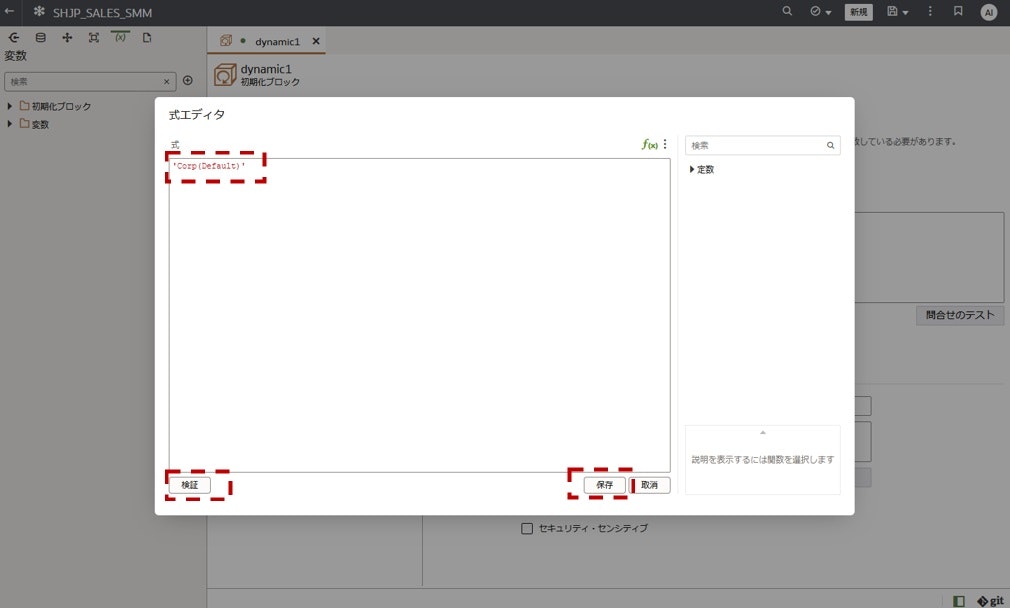This screenshot has height=608, width=1010.
Task: Select the variables (x) icon
Action: 120,37
